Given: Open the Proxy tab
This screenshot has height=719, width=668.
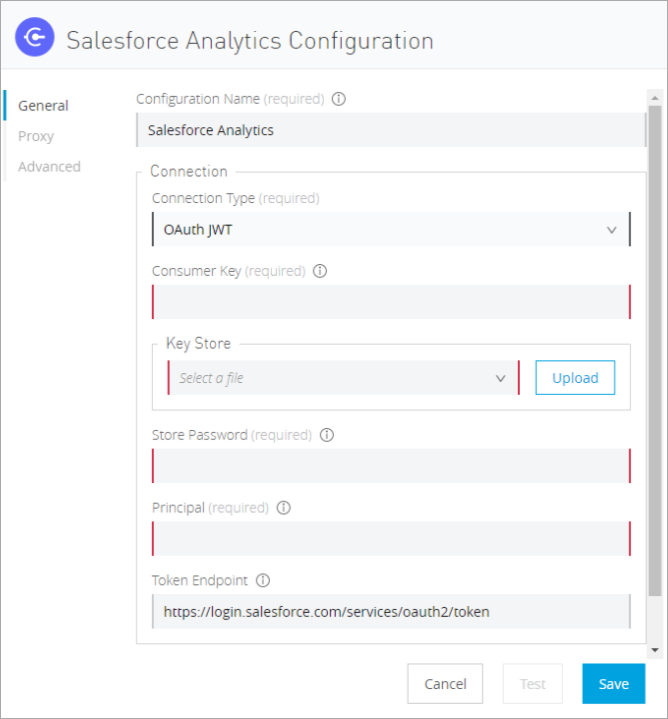Looking at the screenshot, I should point(36,136).
